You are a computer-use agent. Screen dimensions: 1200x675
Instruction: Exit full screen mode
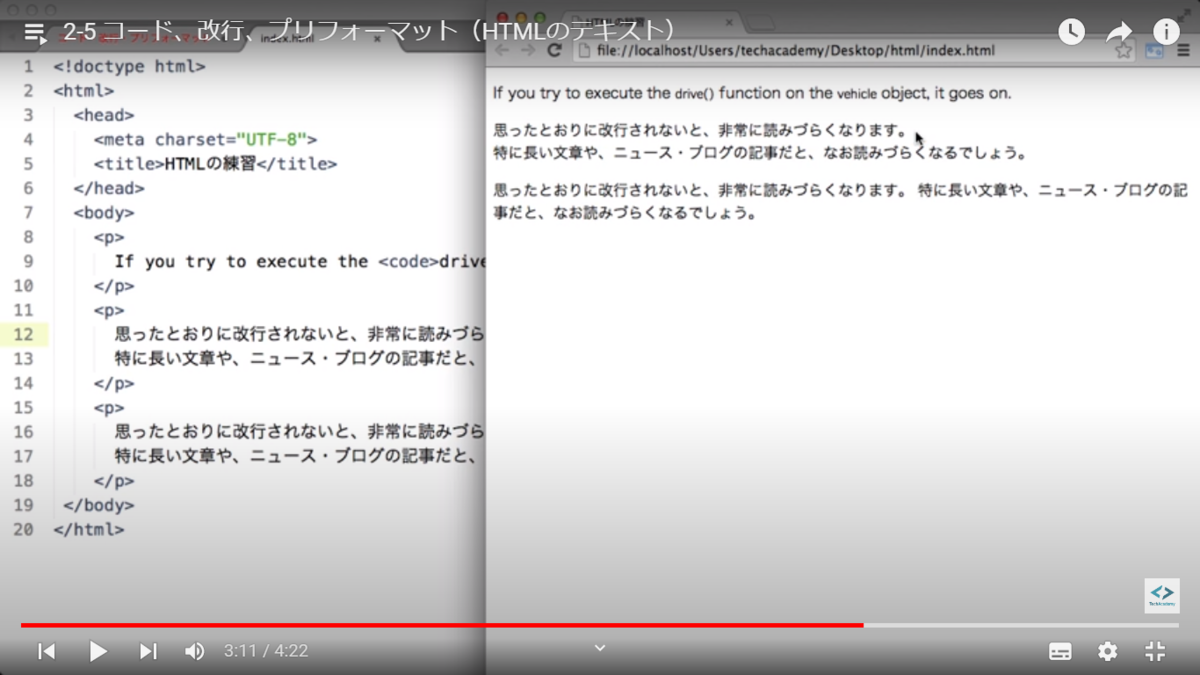(x=1155, y=651)
